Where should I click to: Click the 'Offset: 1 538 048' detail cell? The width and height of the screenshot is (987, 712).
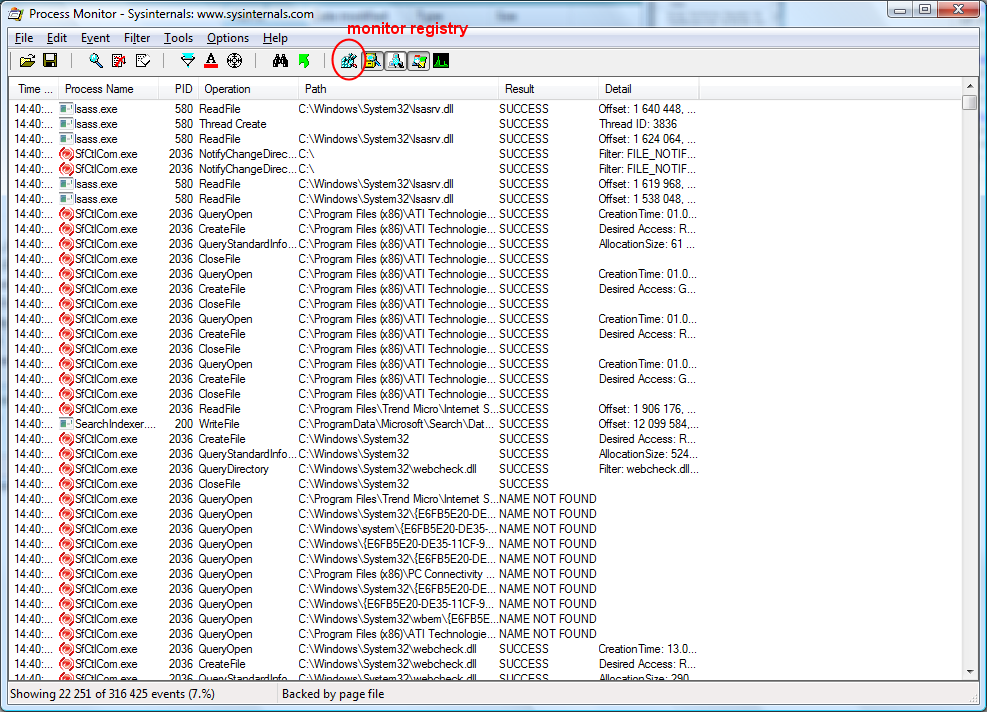(x=647, y=199)
